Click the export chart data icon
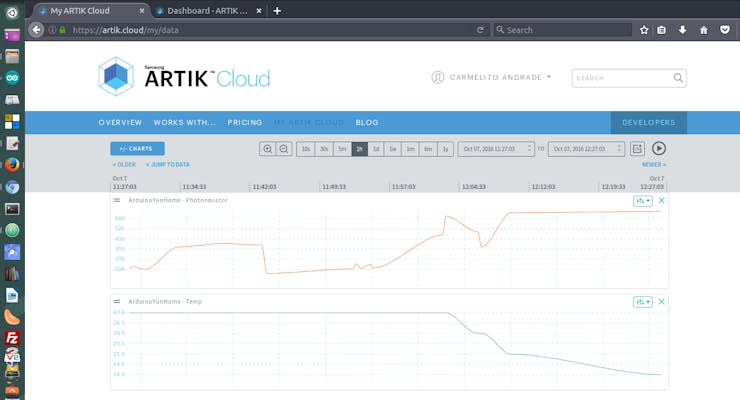This screenshot has width=740, height=400. 637,149
